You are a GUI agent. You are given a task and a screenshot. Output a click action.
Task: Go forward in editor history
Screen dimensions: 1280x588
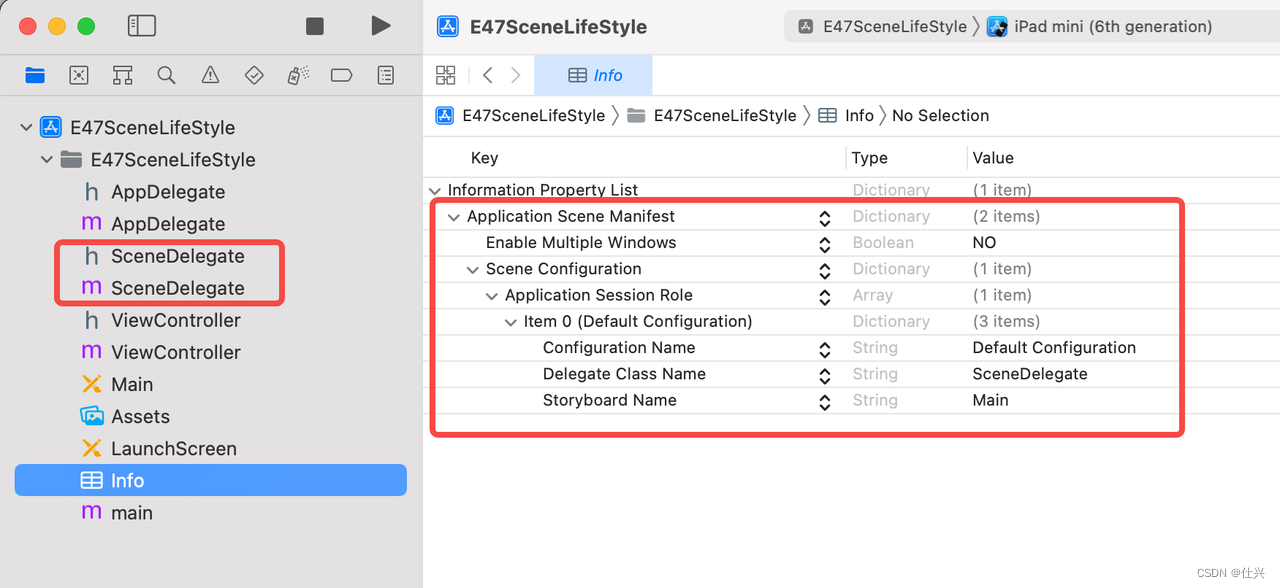tap(516, 75)
